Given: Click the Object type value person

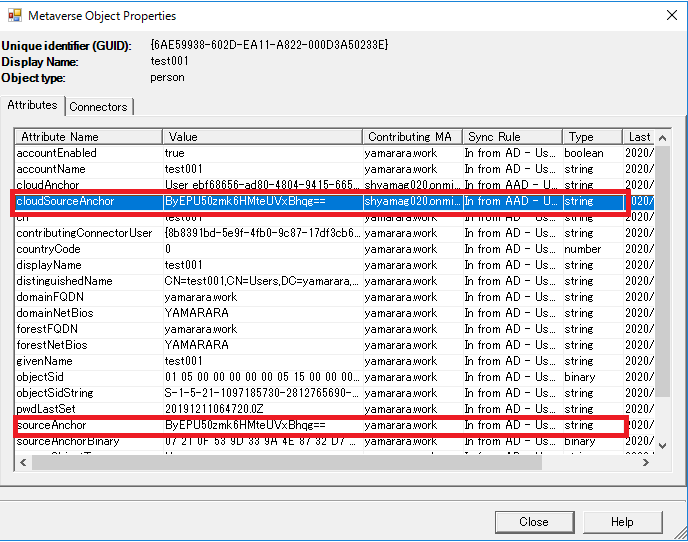Looking at the screenshot, I should (167, 78).
